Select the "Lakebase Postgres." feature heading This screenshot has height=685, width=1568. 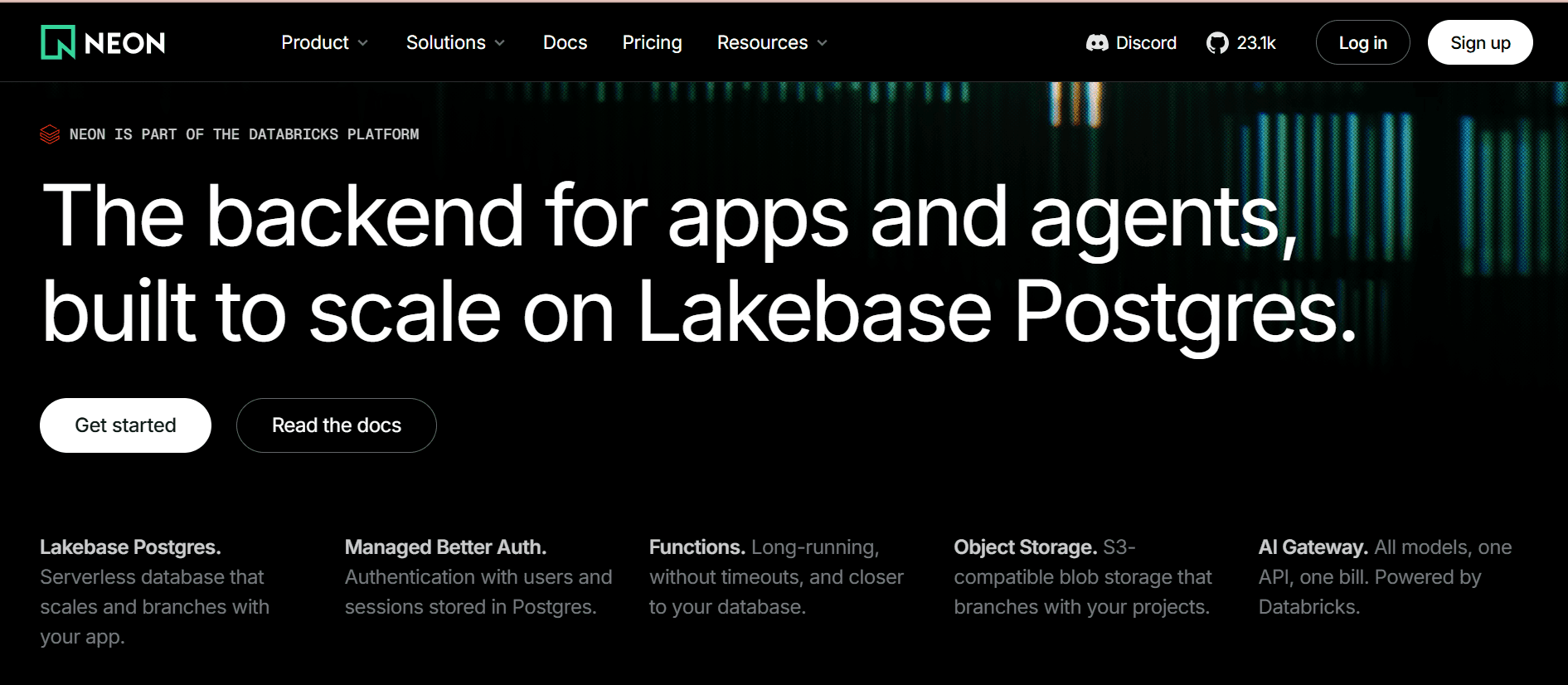pos(130,547)
